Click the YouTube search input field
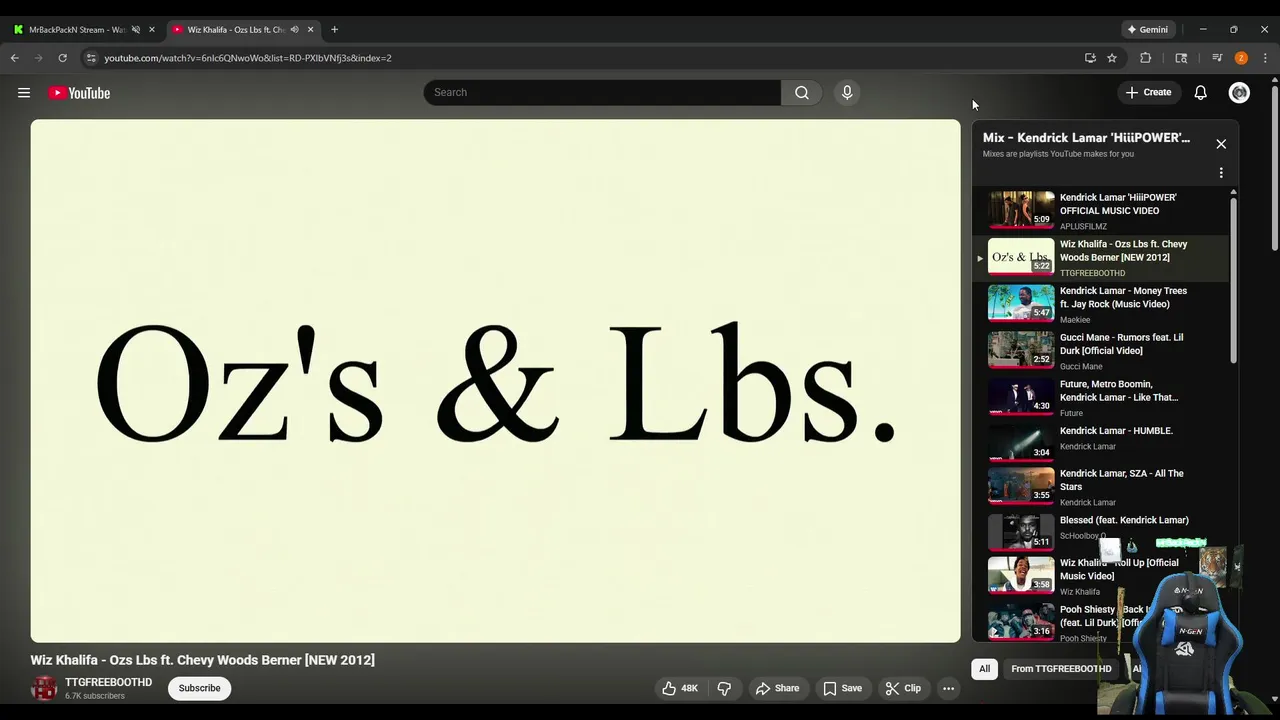Image resolution: width=1280 pixels, height=720 pixels. (602, 92)
